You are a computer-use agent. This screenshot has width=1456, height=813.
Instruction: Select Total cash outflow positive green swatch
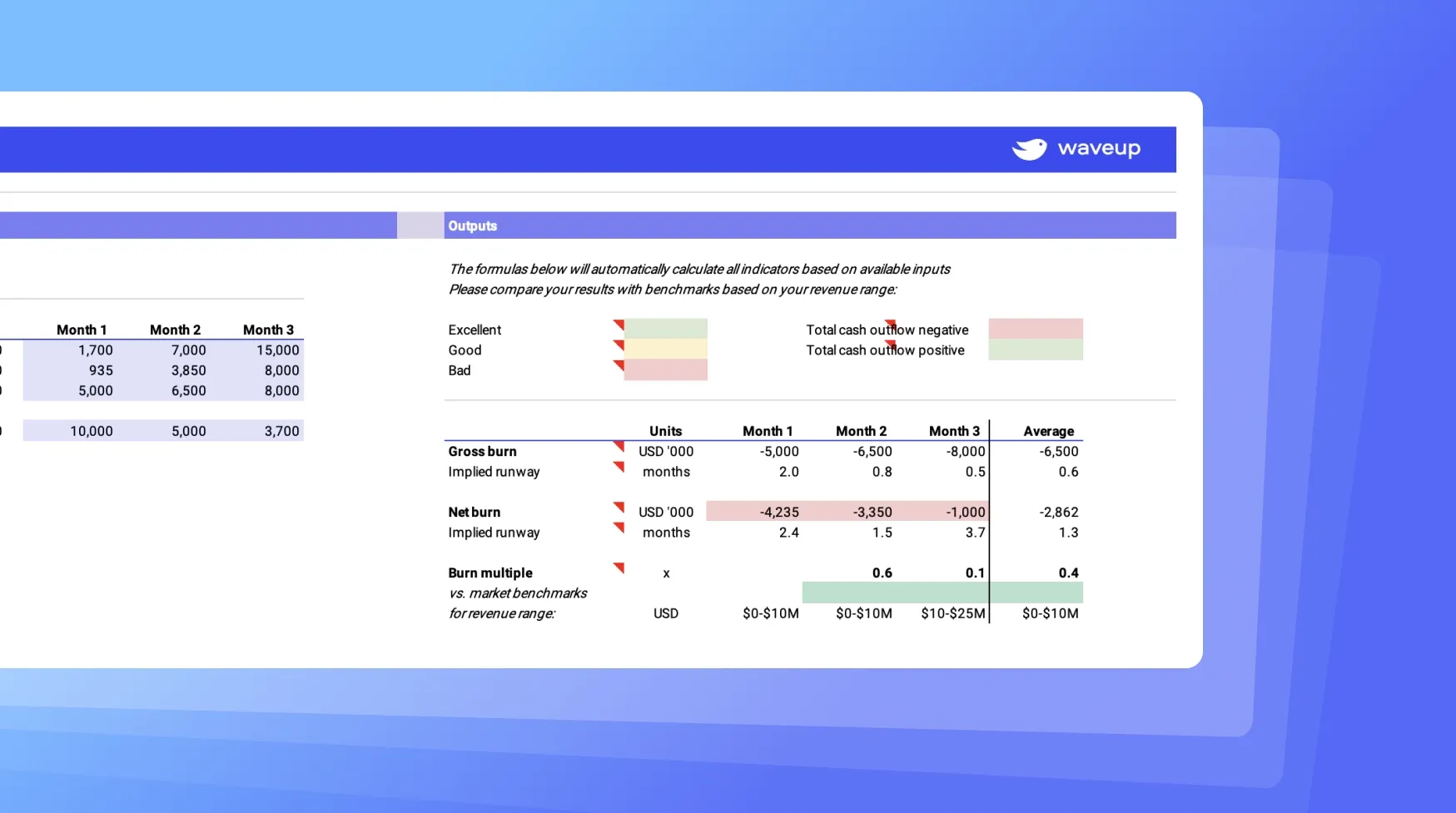(1035, 350)
